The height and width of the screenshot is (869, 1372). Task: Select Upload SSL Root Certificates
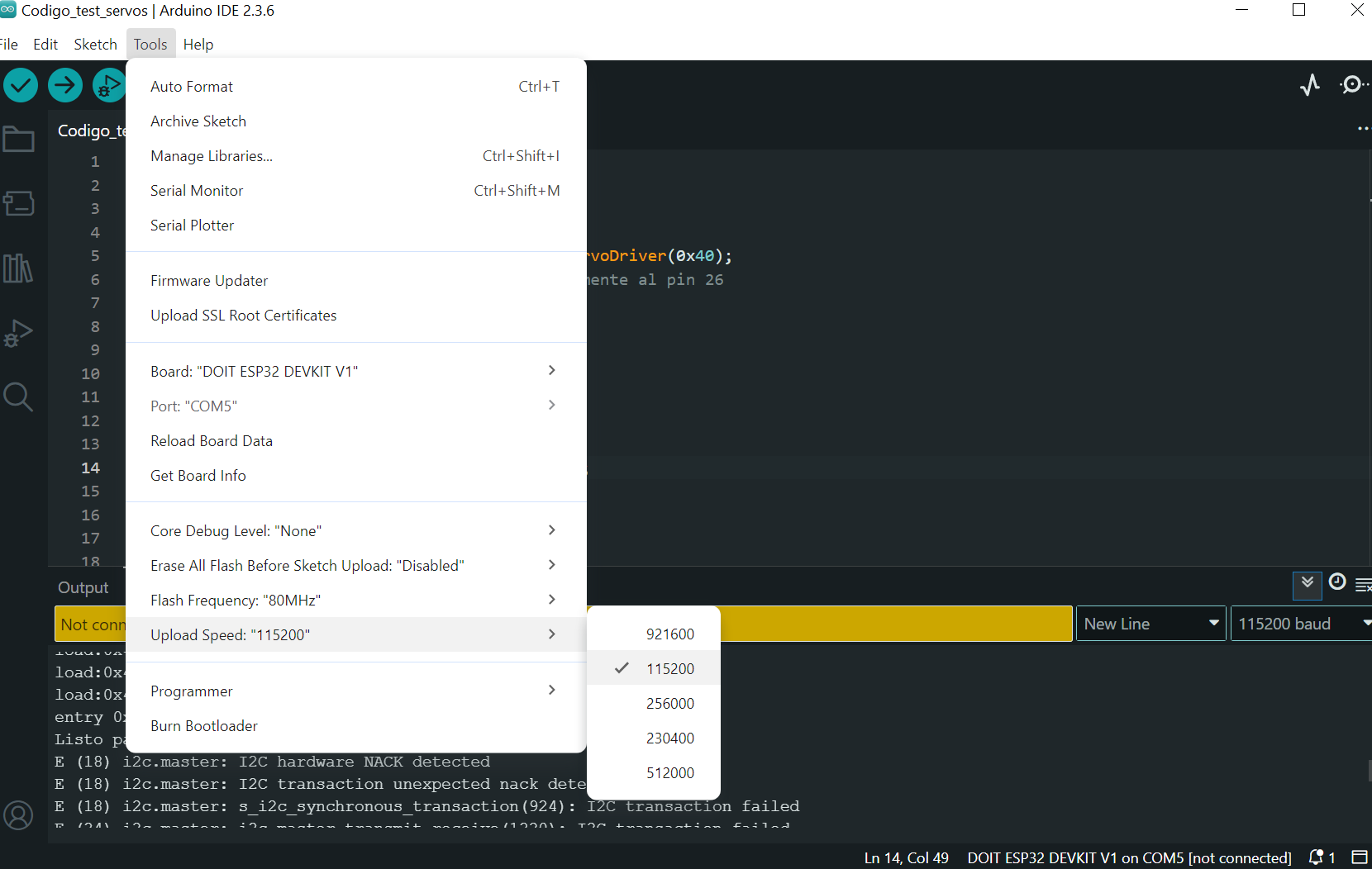pos(356,315)
